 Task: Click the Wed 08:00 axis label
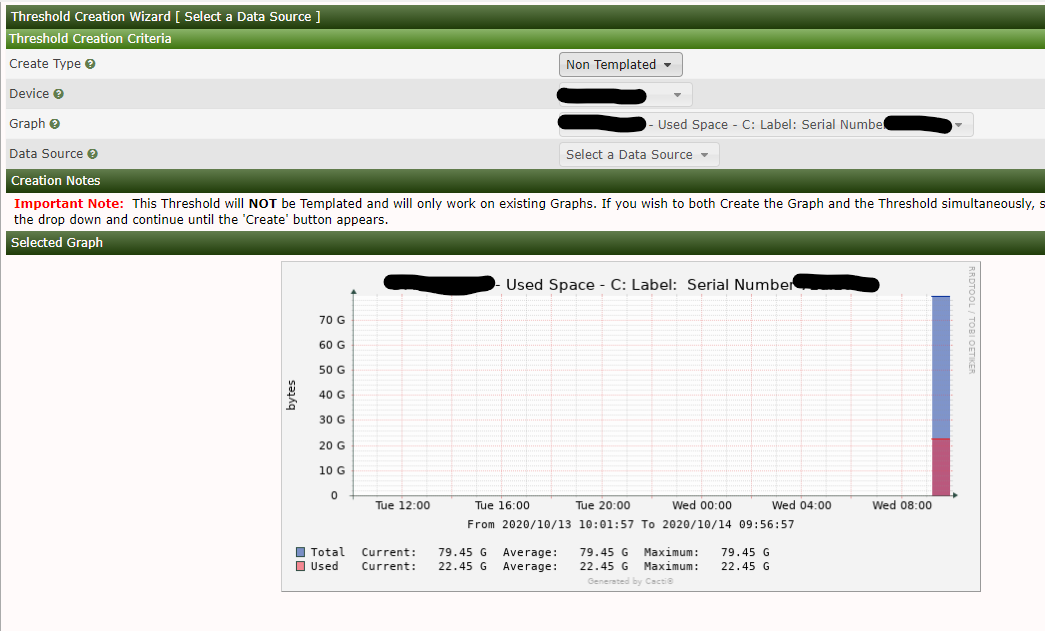click(902, 506)
